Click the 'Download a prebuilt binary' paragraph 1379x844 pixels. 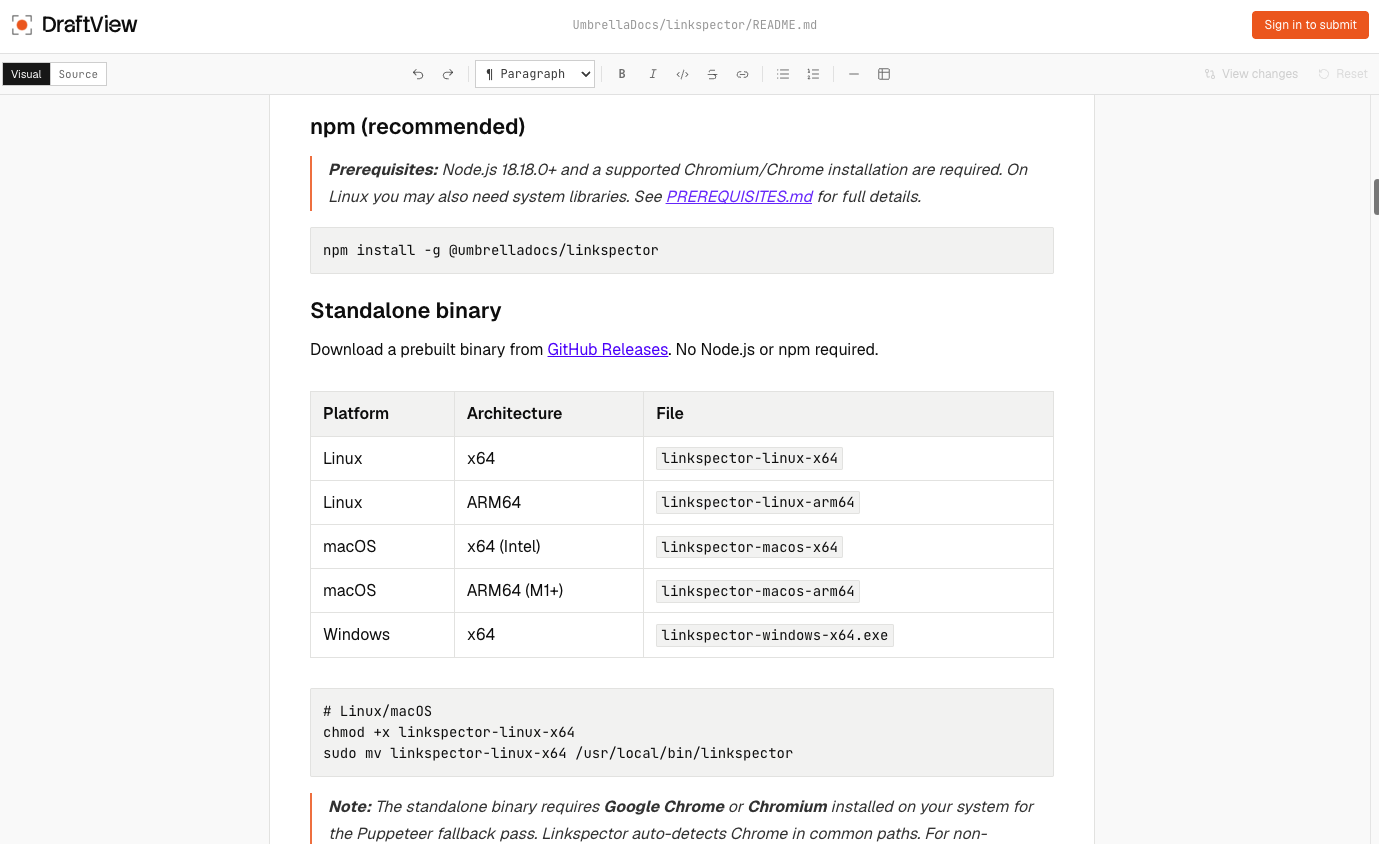594,350
